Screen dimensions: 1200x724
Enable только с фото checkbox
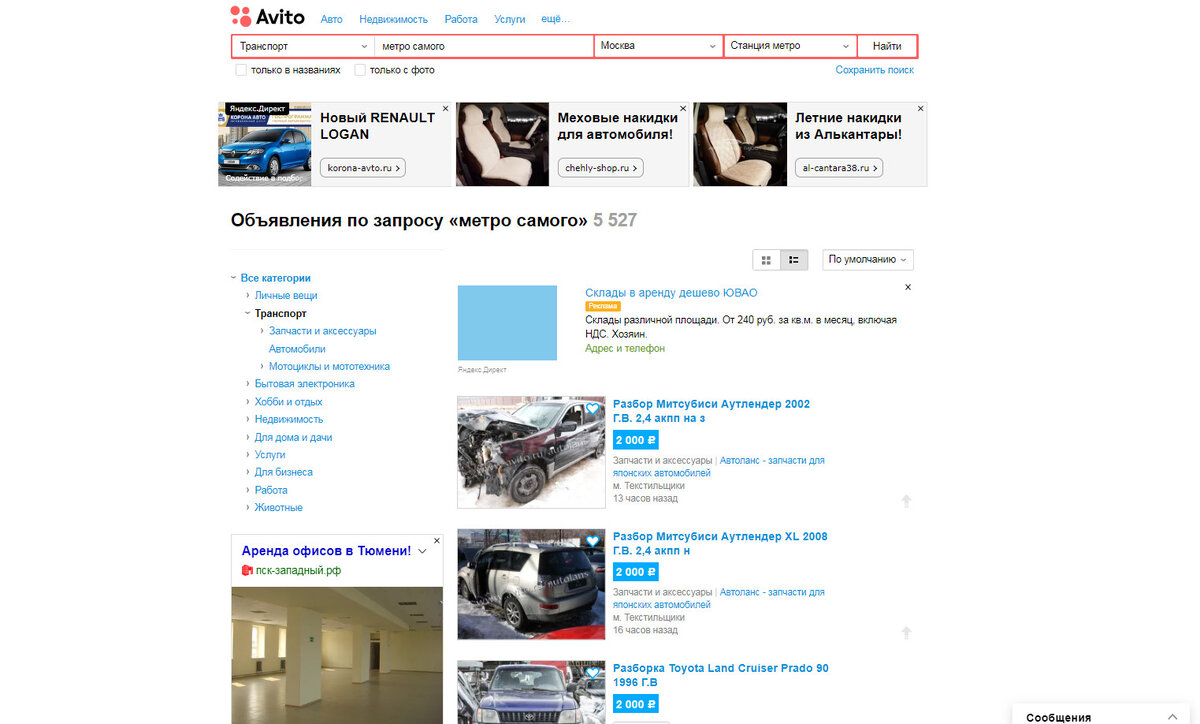360,70
